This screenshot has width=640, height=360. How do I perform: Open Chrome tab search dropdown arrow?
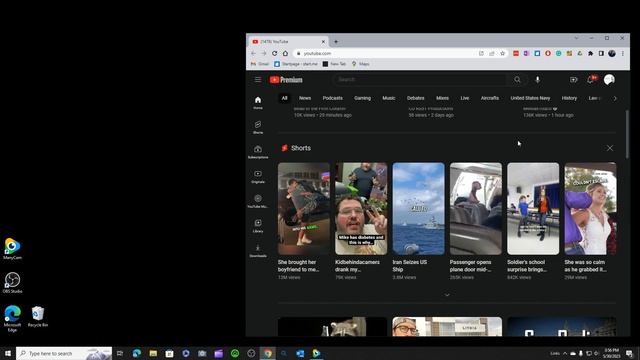click(576, 38)
